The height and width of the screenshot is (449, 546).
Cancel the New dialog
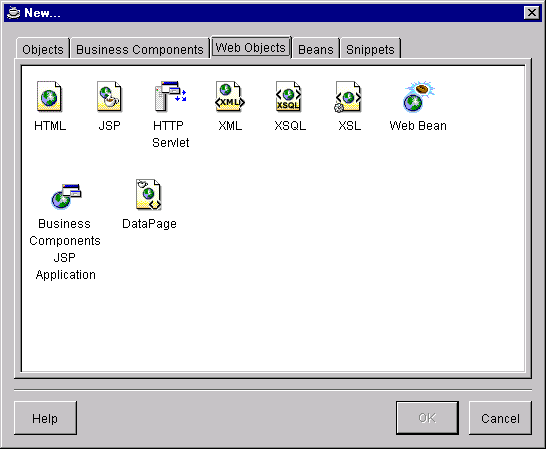pos(500,418)
